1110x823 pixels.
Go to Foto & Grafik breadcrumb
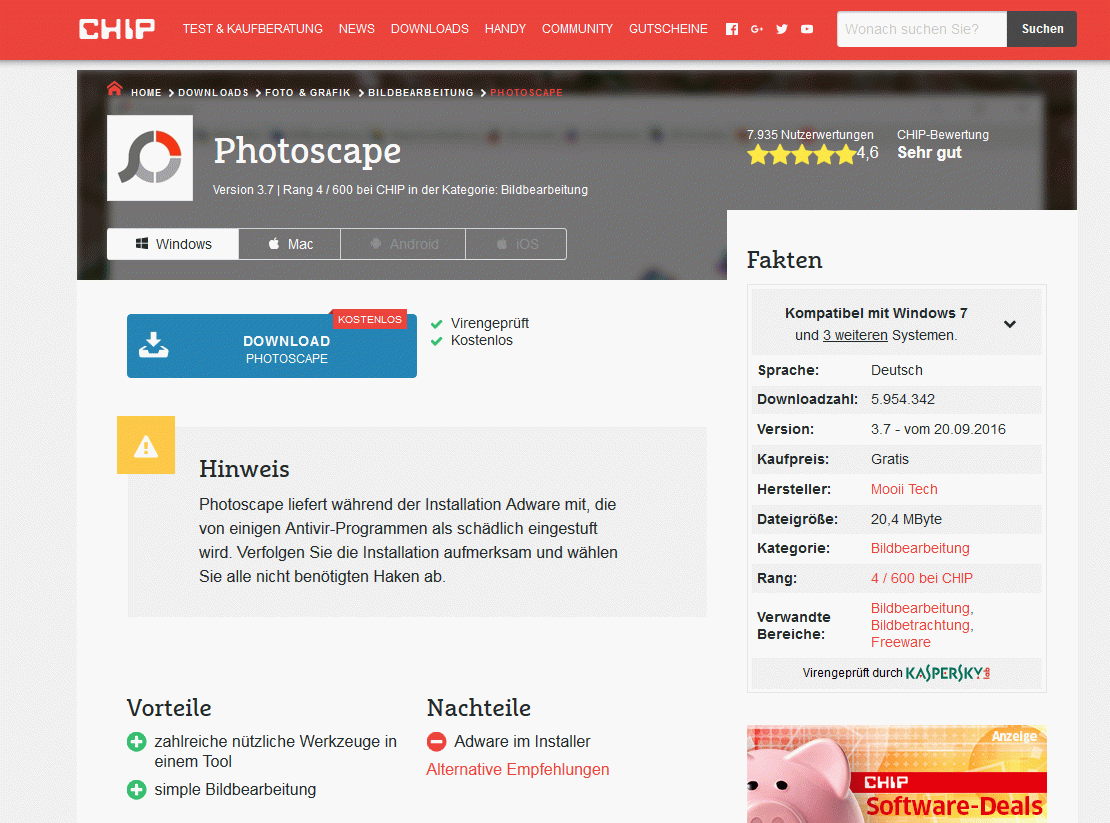(x=308, y=93)
